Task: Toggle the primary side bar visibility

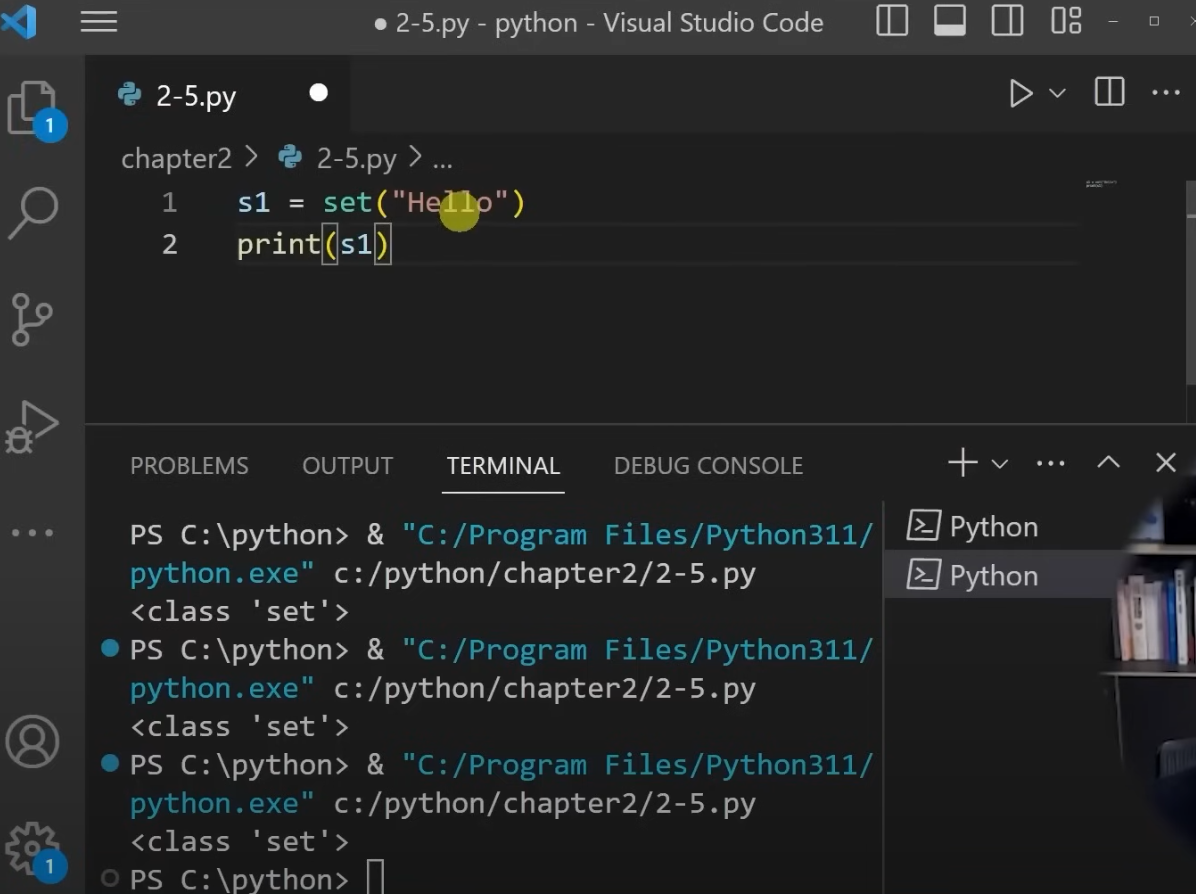Action: point(891,21)
